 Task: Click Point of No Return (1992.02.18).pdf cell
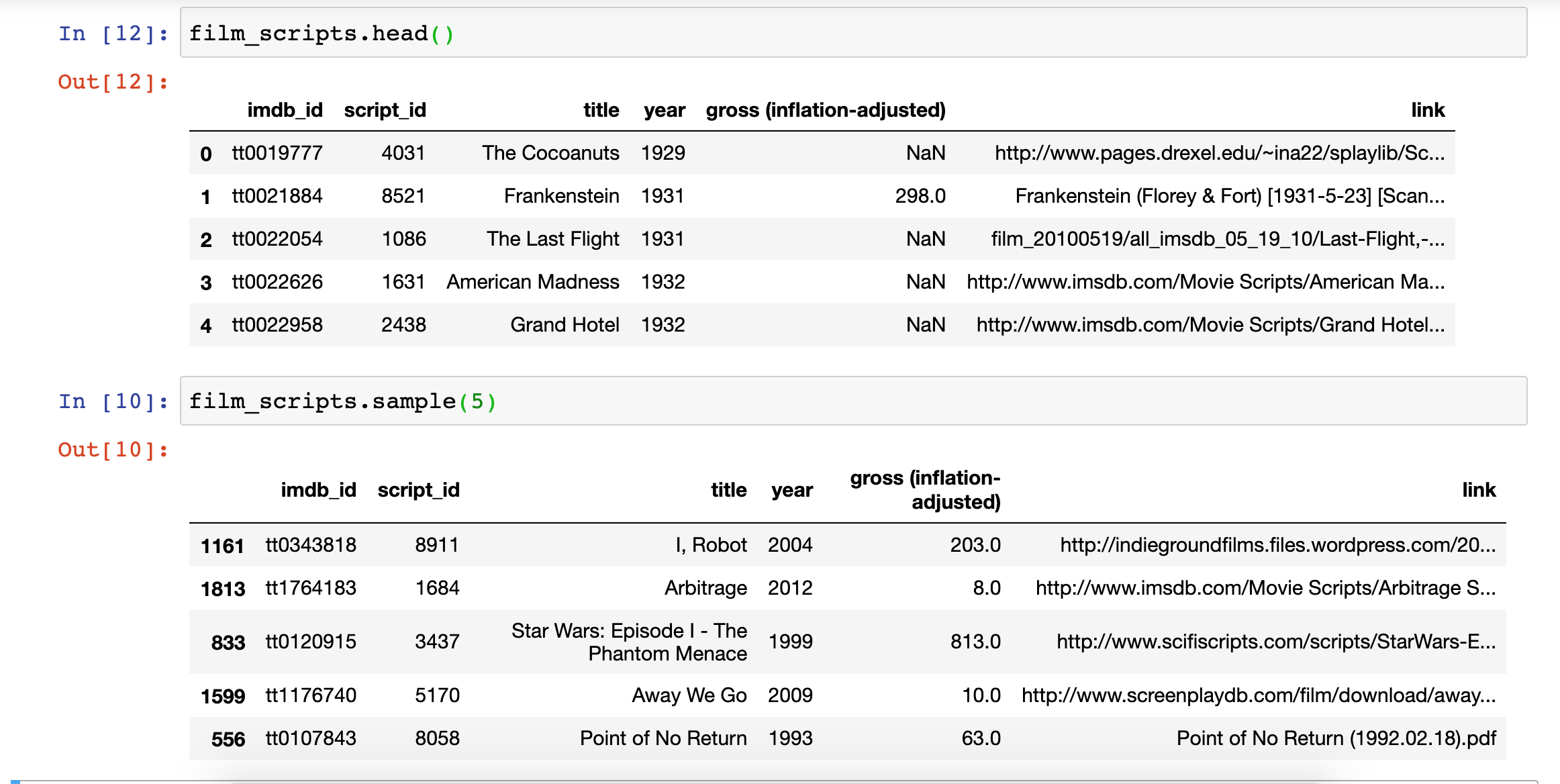pyautogui.click(x=1336, y=738)
